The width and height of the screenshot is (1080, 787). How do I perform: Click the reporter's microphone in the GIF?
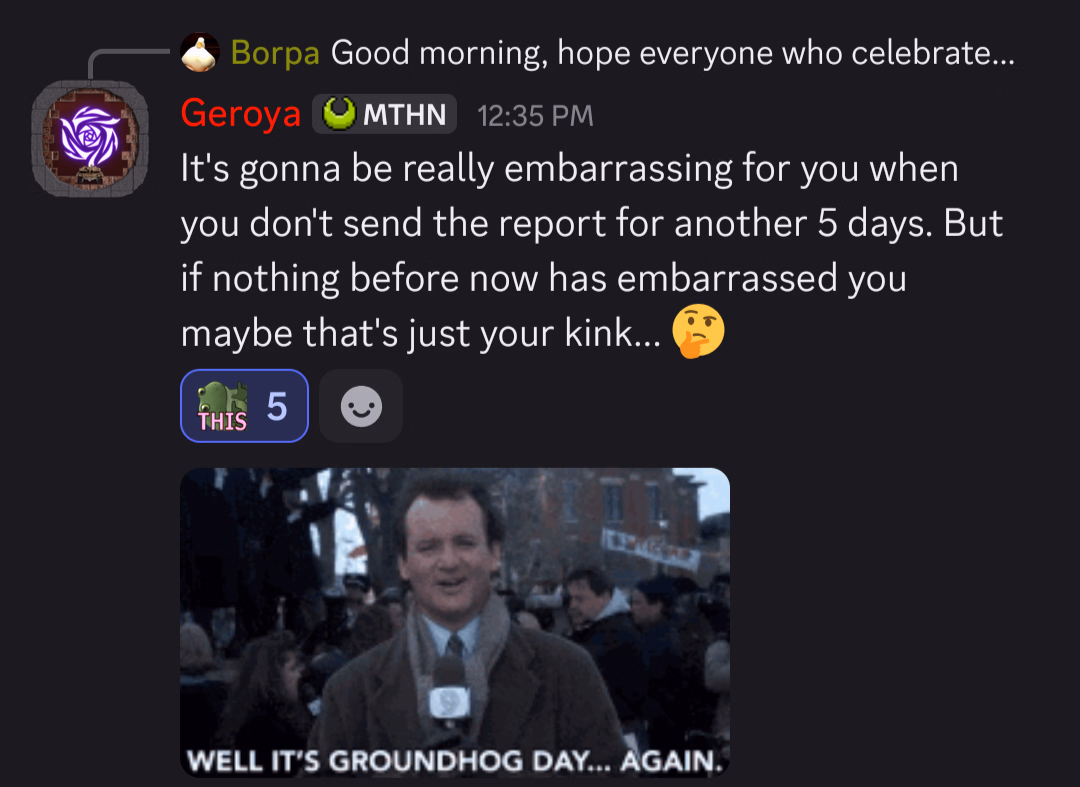pos(449,694)
